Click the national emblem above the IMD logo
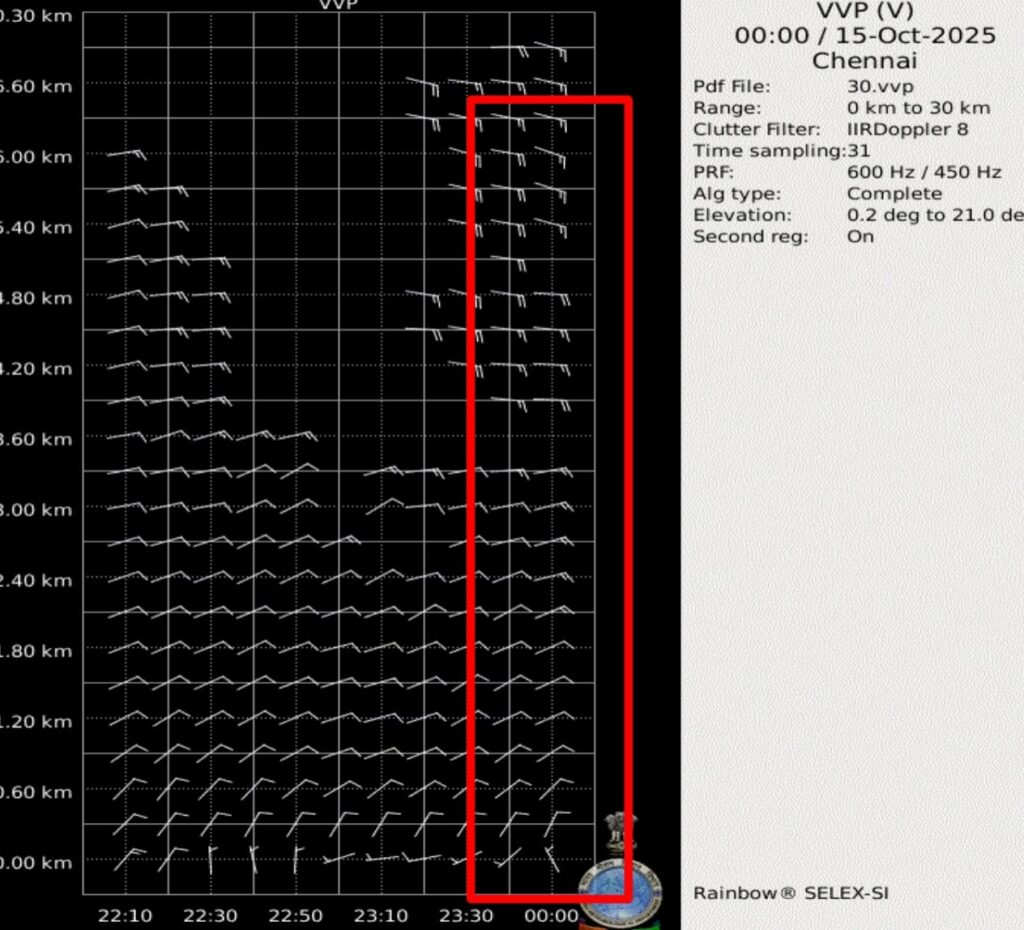This screenshot has height=930, width=1024. point(621,832)
